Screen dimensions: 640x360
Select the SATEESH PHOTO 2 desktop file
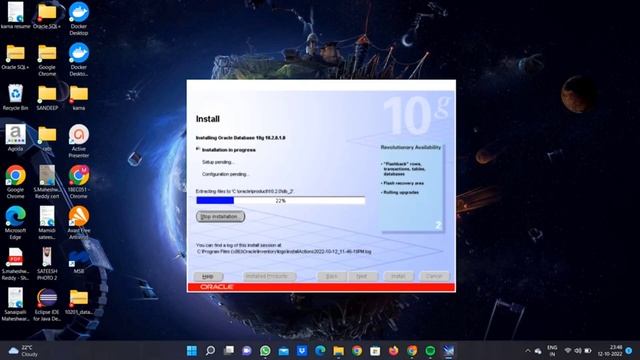(x=47, y=264)
